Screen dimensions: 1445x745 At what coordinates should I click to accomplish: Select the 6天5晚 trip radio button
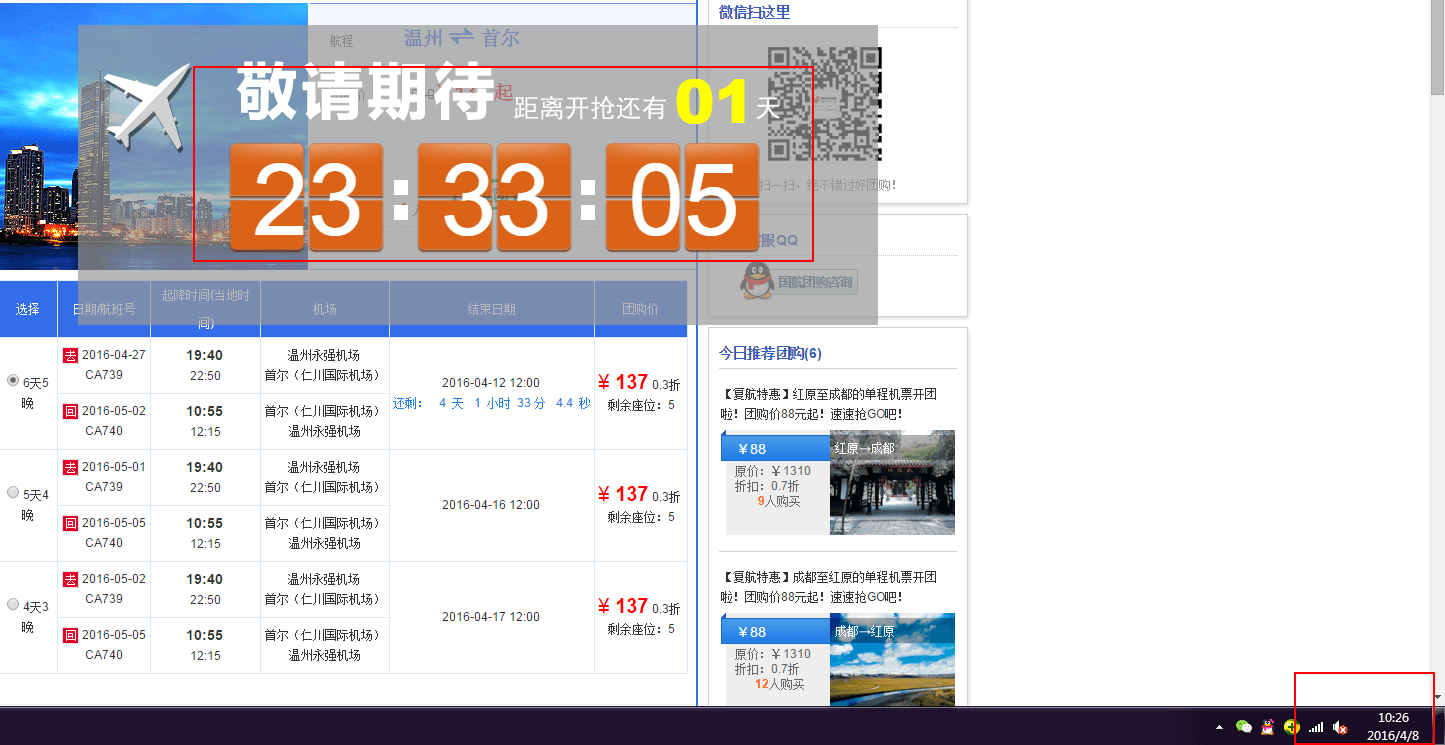tap(13, 380)
